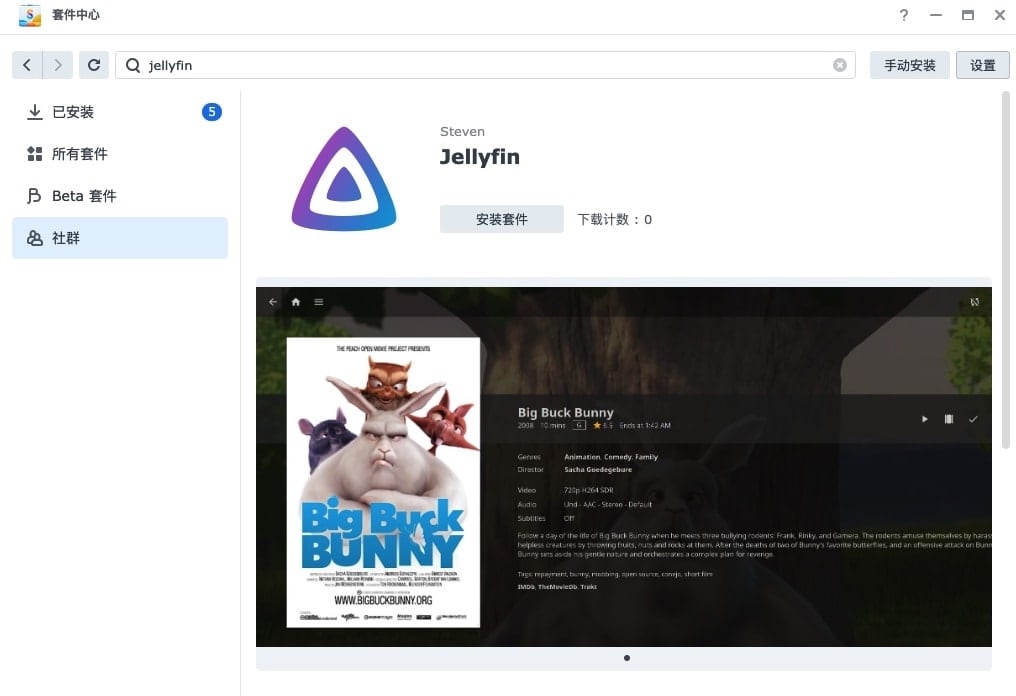Click the Jellyfin logo icon
1016x696 pixels.
pyautogui.click(x=344, y=179)
